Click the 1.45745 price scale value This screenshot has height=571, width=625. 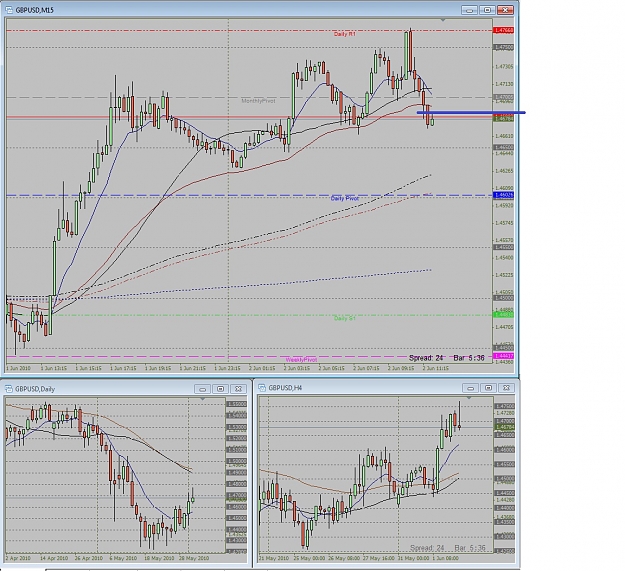click(504, 223)
